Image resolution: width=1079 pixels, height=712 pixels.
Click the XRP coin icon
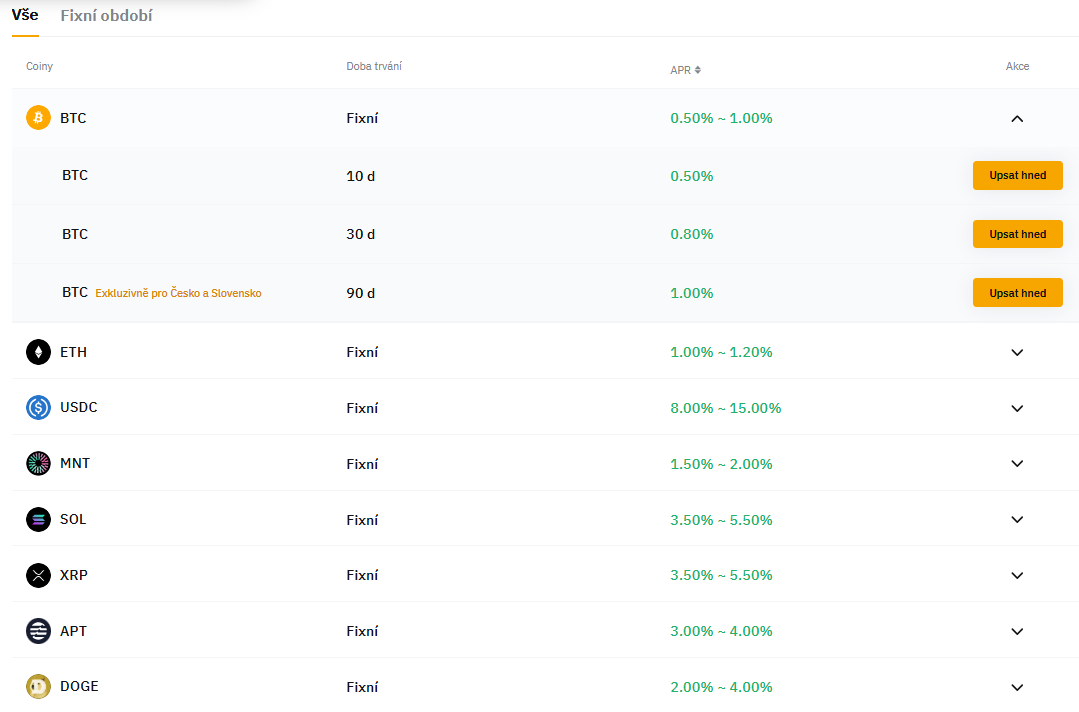pyautogui.click(x=38, y=576)
